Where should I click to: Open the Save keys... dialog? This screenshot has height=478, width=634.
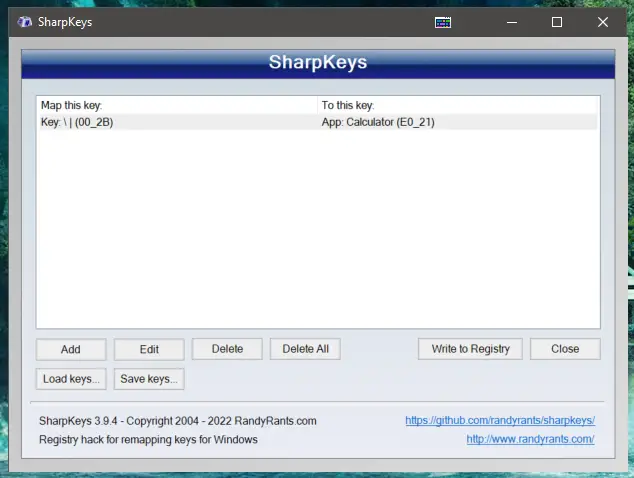[x=149, y=379]
